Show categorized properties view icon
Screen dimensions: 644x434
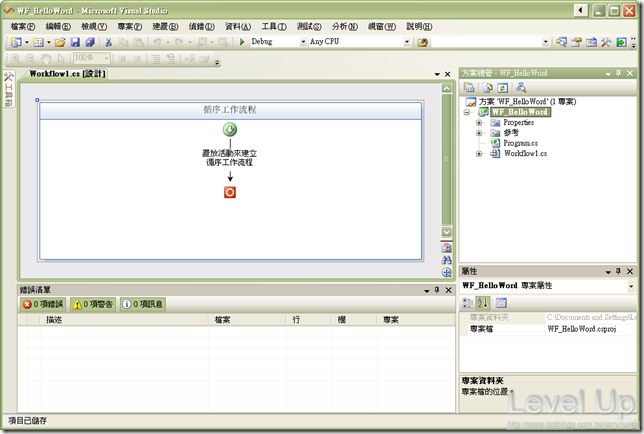[x=467, y=303]
